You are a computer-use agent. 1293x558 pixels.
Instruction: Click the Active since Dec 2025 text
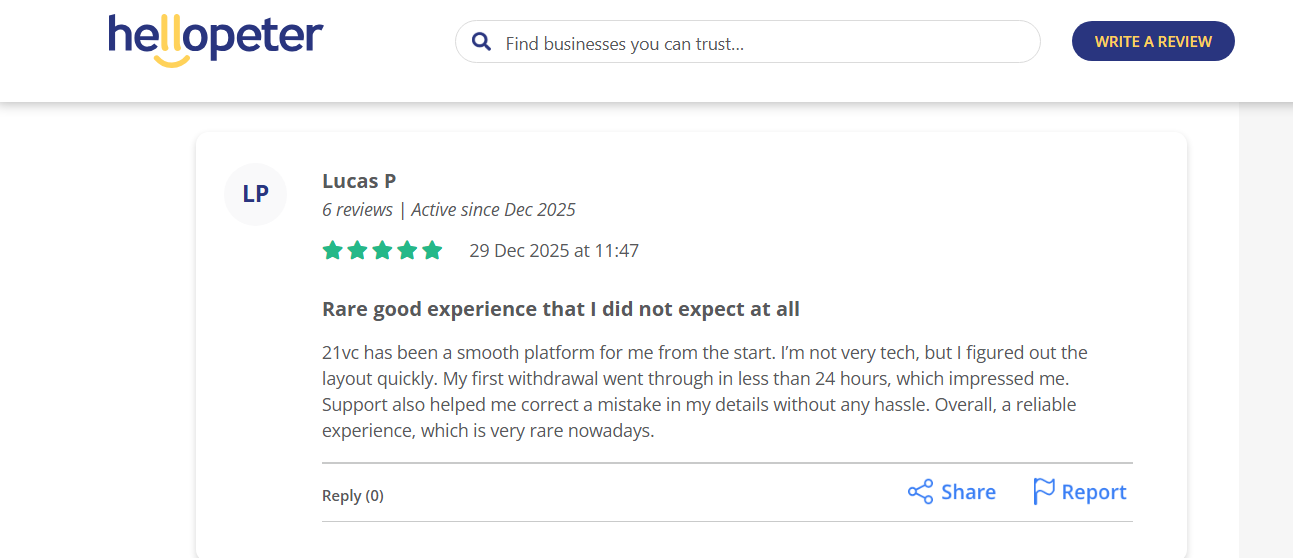(493, 210)
